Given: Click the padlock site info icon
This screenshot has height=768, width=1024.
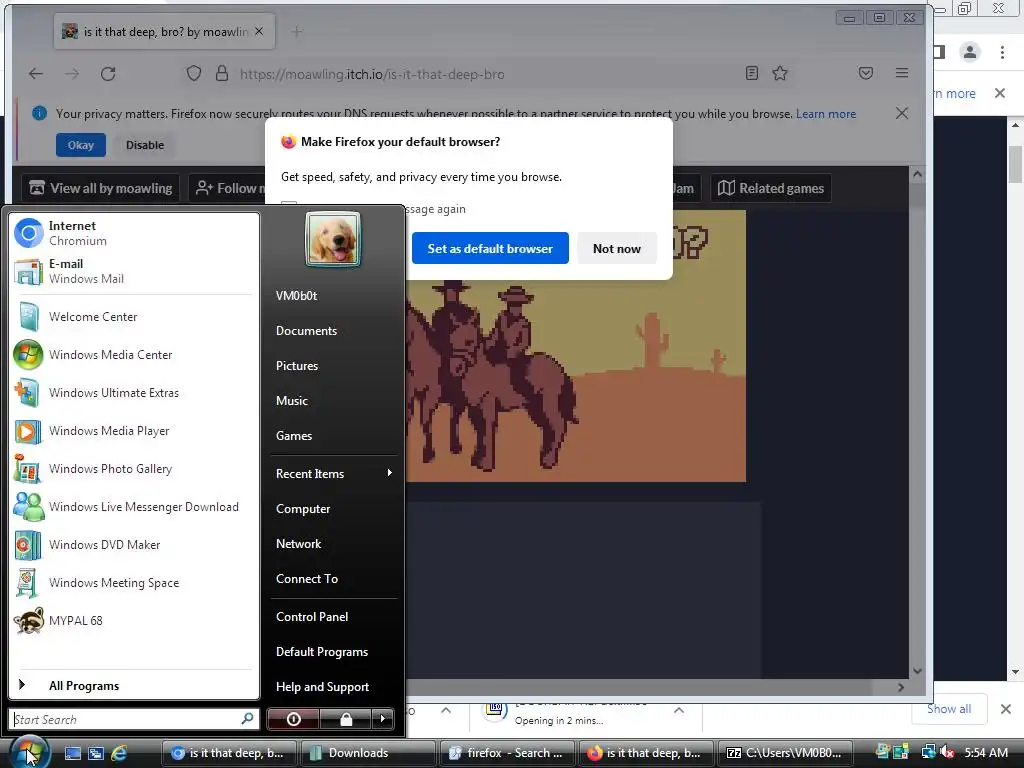Looking at the screenshot, I should tap(222, 74).
